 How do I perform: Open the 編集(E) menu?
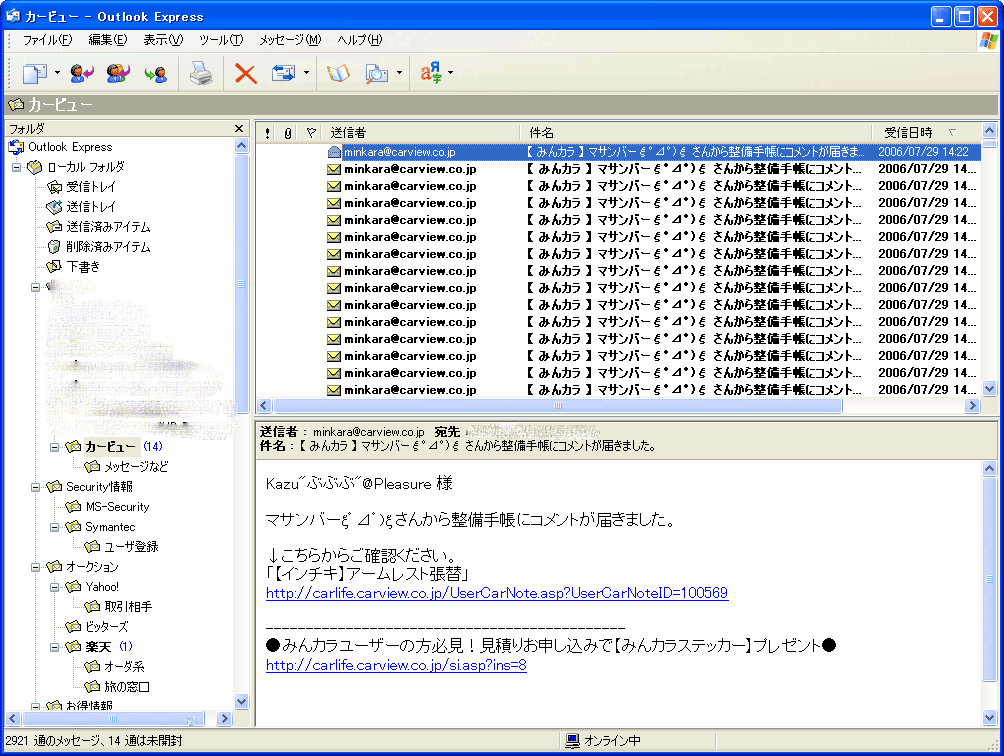click(x=108, y=40)
